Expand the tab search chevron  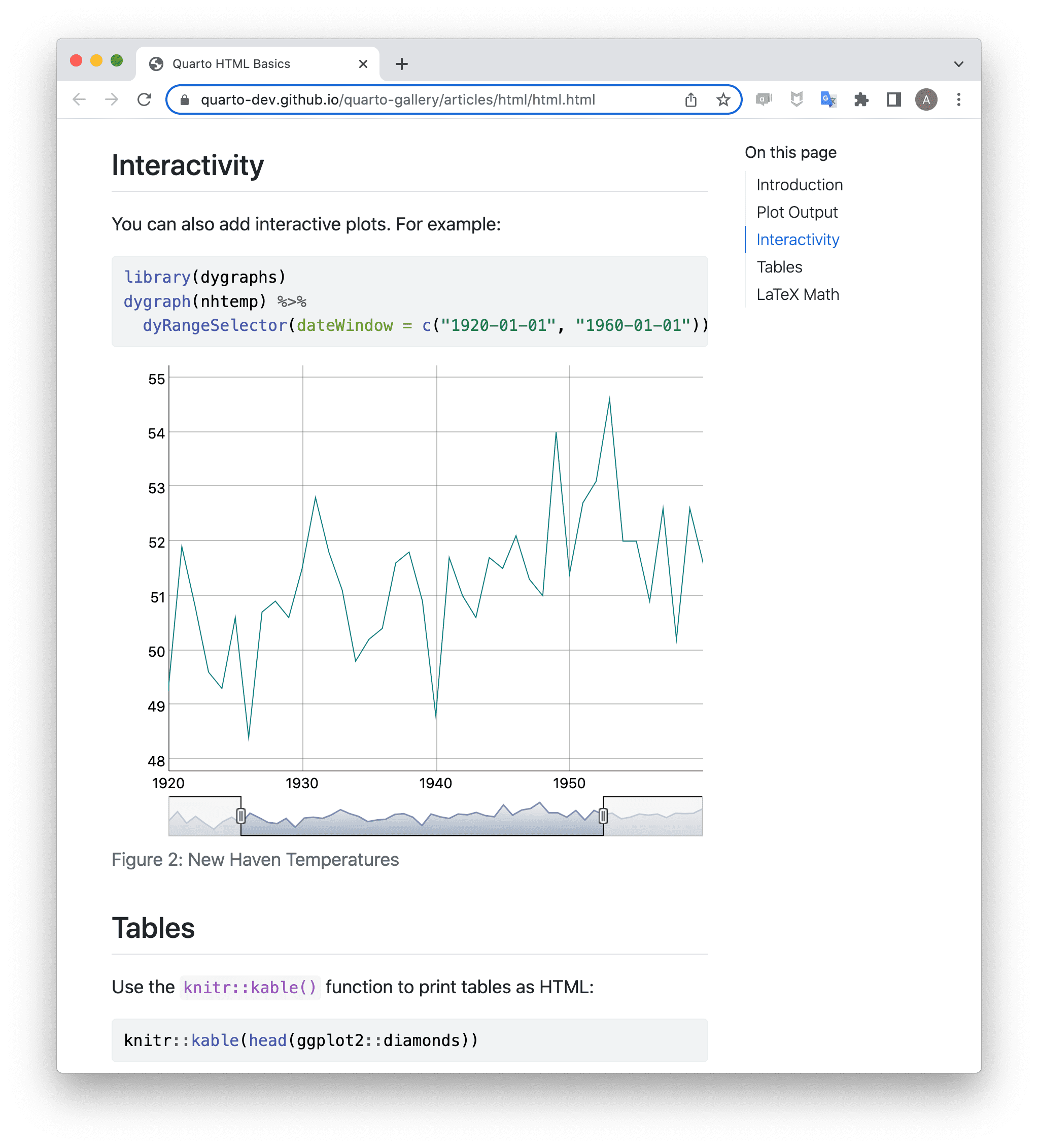[959, 64]
